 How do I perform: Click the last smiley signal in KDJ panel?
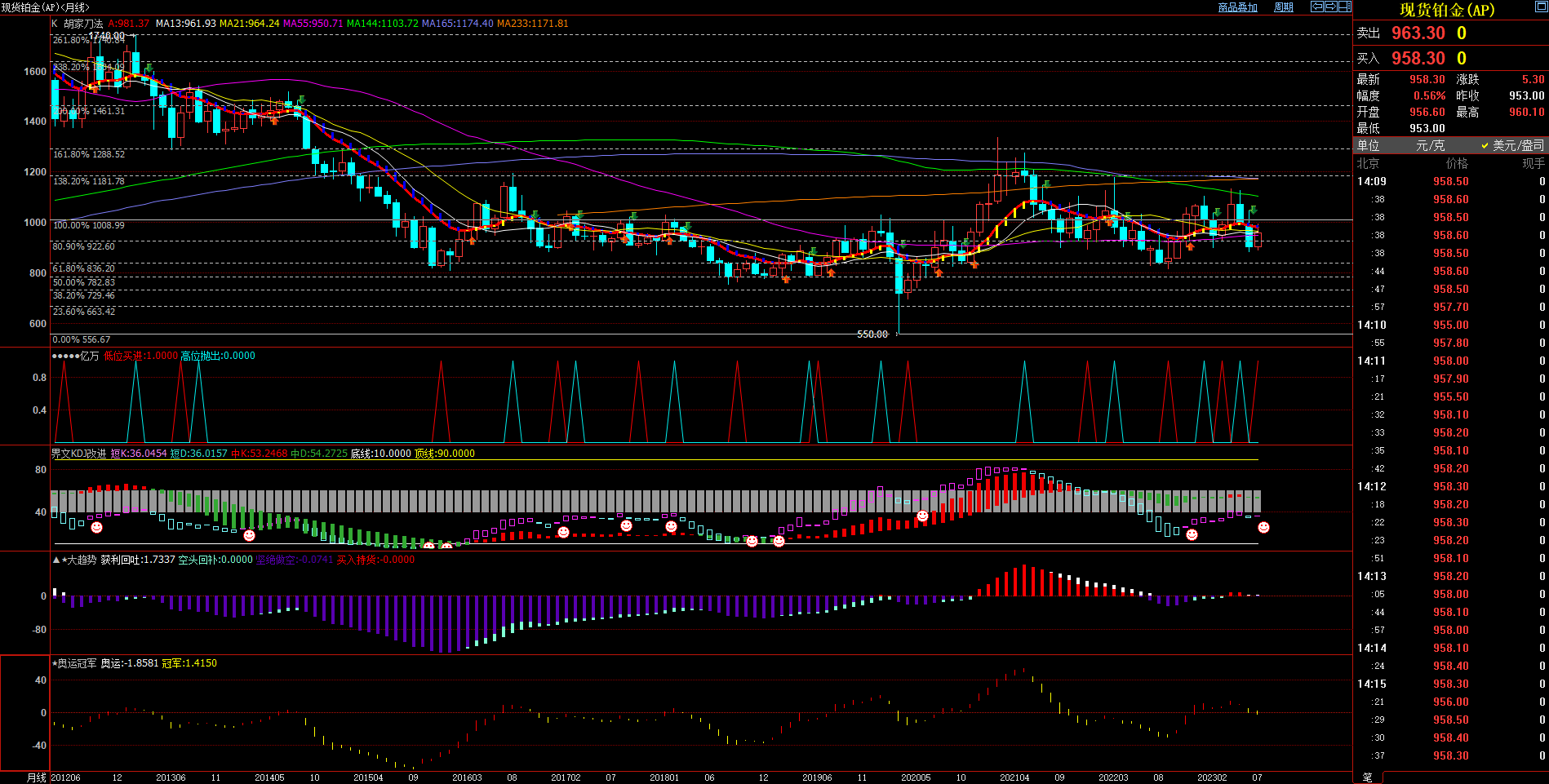coord(1263,528)
